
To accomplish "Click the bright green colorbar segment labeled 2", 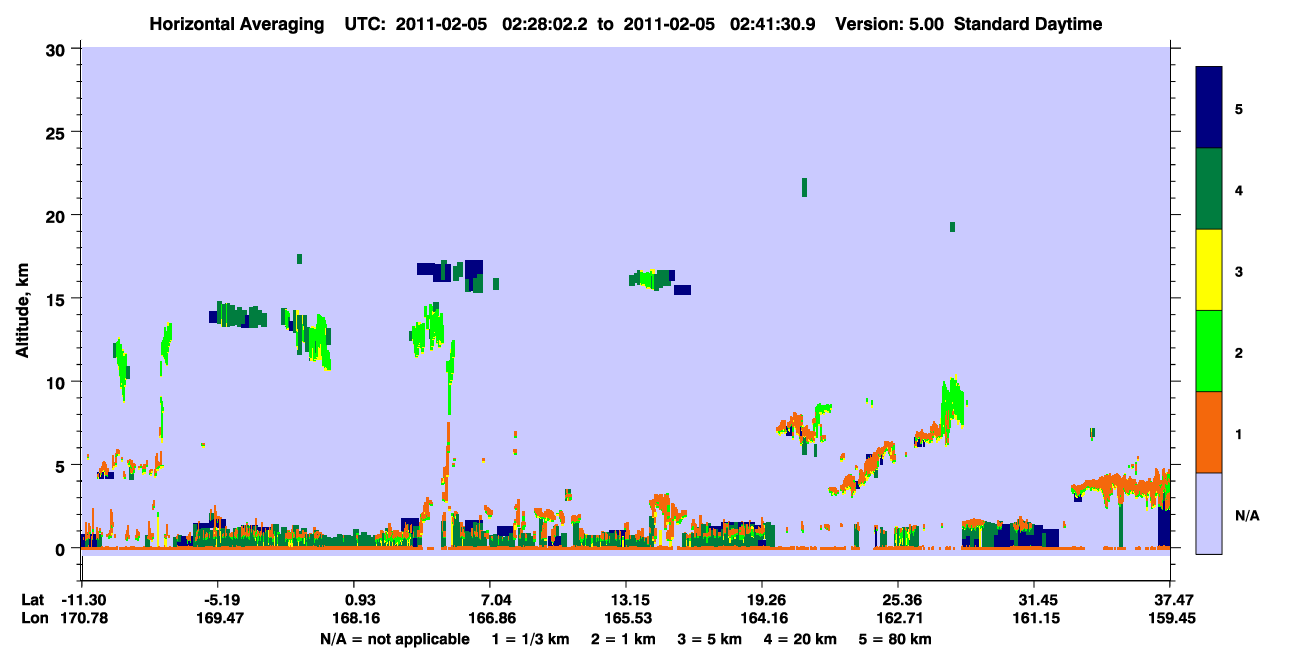I will (x=1209, y=351).
